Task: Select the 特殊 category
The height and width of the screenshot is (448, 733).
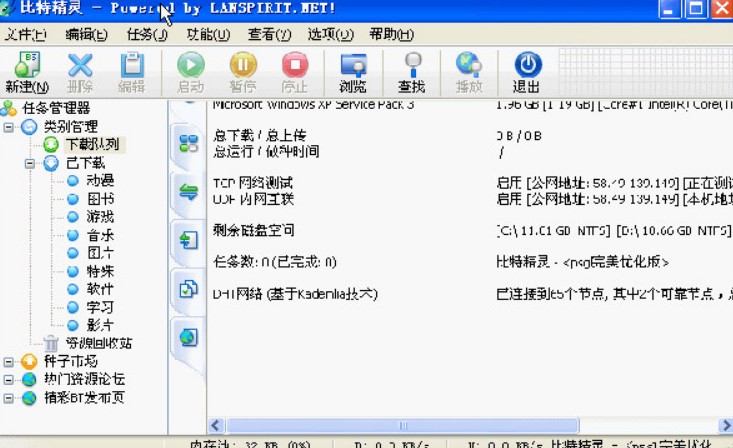Action: [100, 271]
